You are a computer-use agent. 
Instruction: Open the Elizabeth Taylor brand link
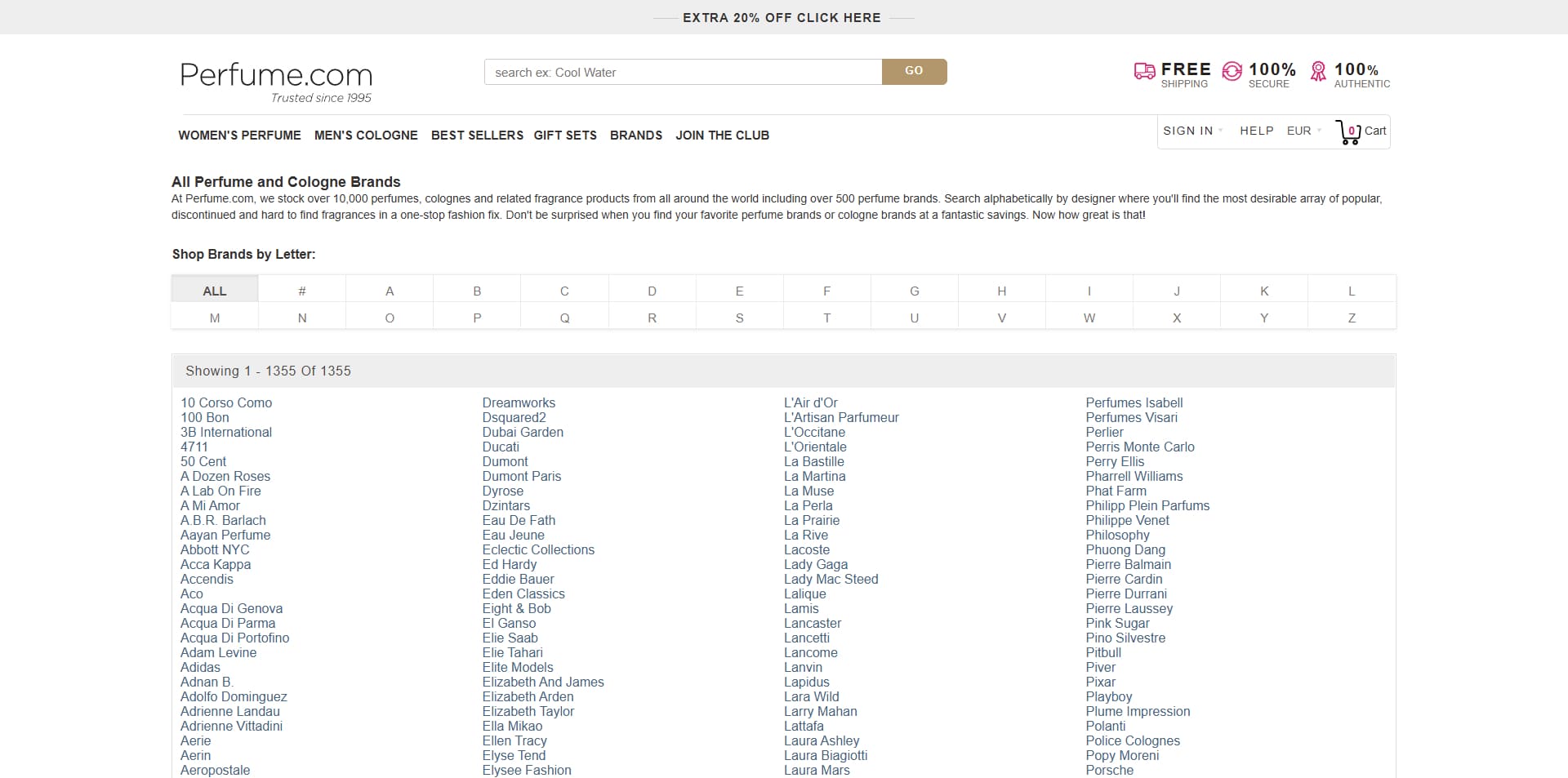[x=528, y=711]
